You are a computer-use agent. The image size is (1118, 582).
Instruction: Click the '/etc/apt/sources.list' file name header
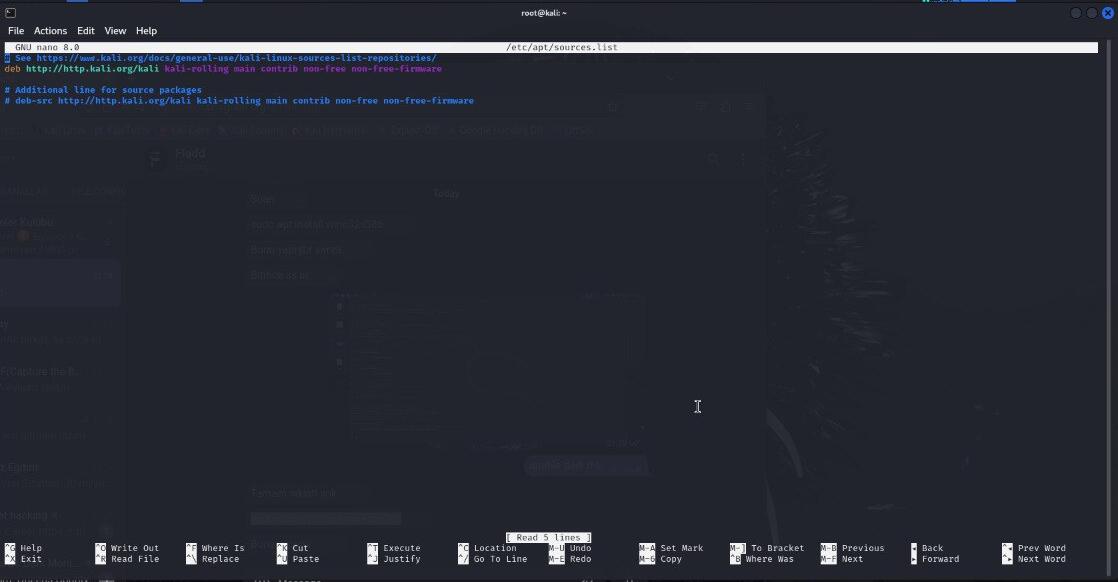tap(562, 47)
